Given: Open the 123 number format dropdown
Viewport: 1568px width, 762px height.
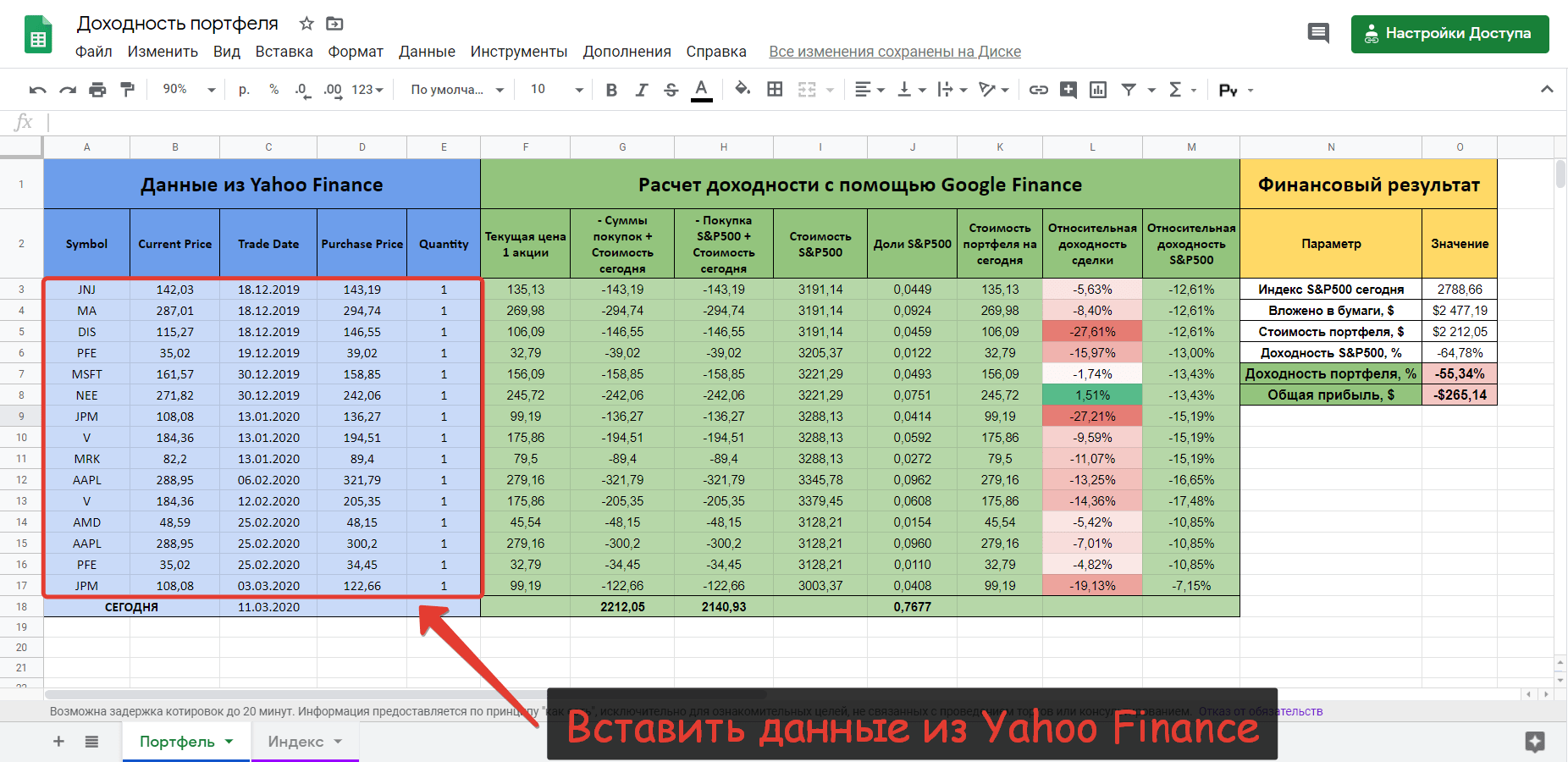Looking at the screenshot, I should [367, 90].
